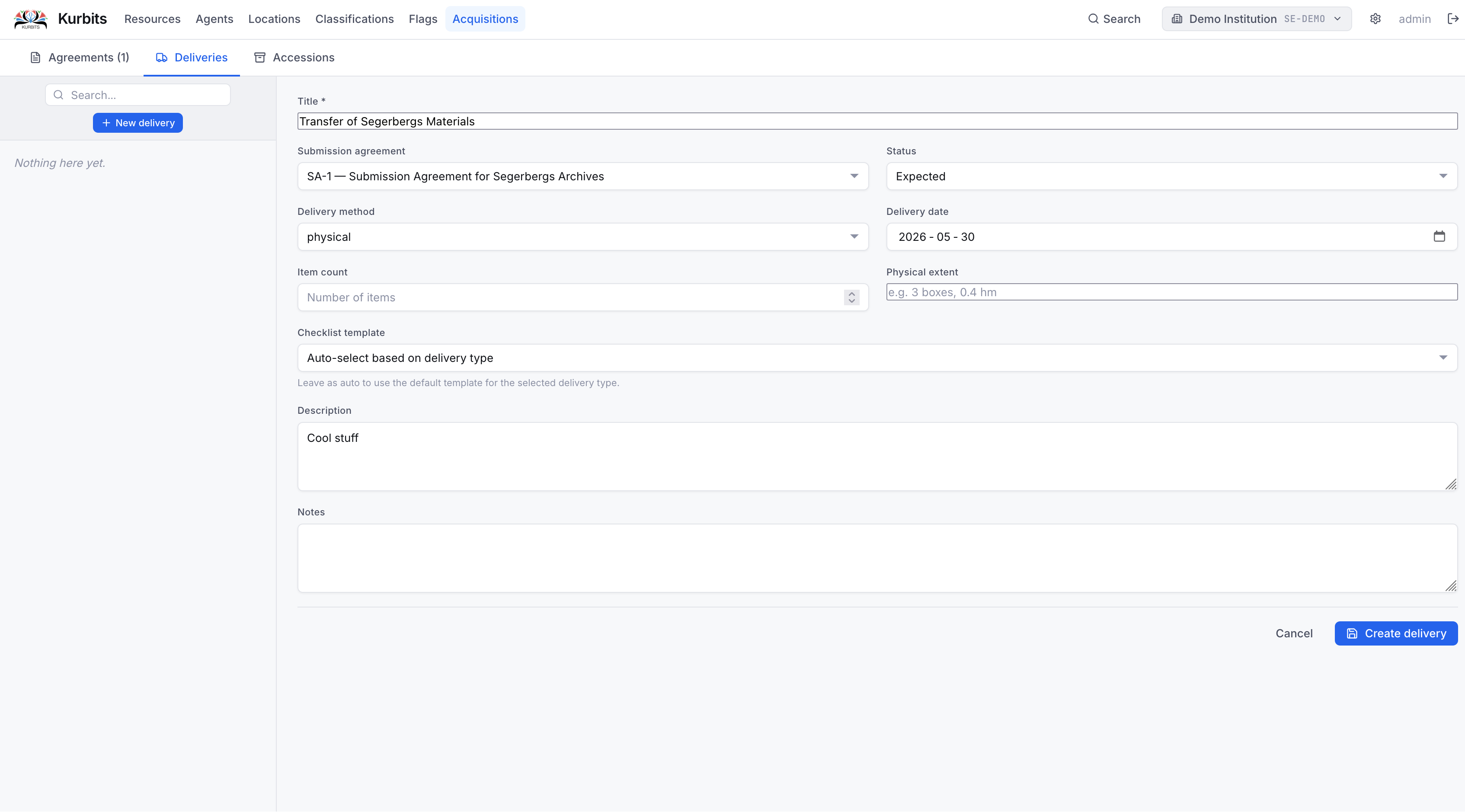Focus the Title input field

pyautogui.click(x=877, y=121)
